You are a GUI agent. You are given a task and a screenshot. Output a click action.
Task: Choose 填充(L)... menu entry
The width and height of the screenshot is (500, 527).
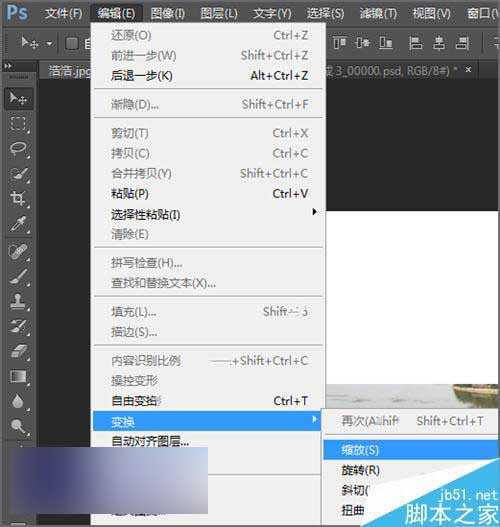208,312
